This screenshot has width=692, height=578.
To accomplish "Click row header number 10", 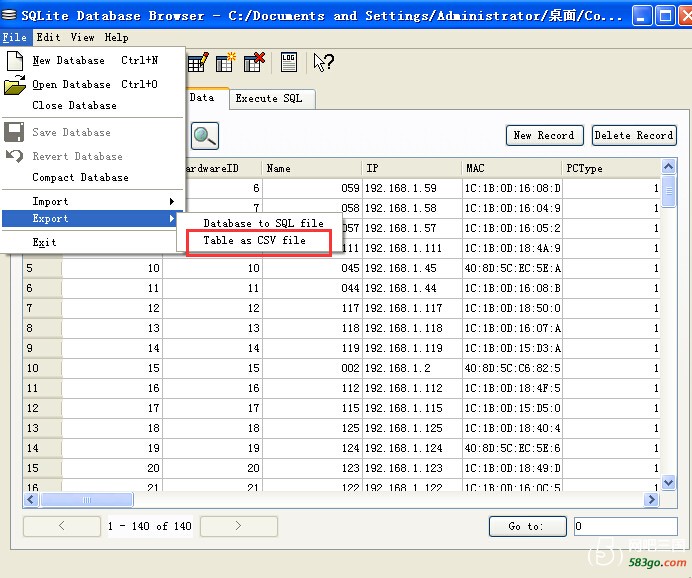I will (x=42, y=368).
